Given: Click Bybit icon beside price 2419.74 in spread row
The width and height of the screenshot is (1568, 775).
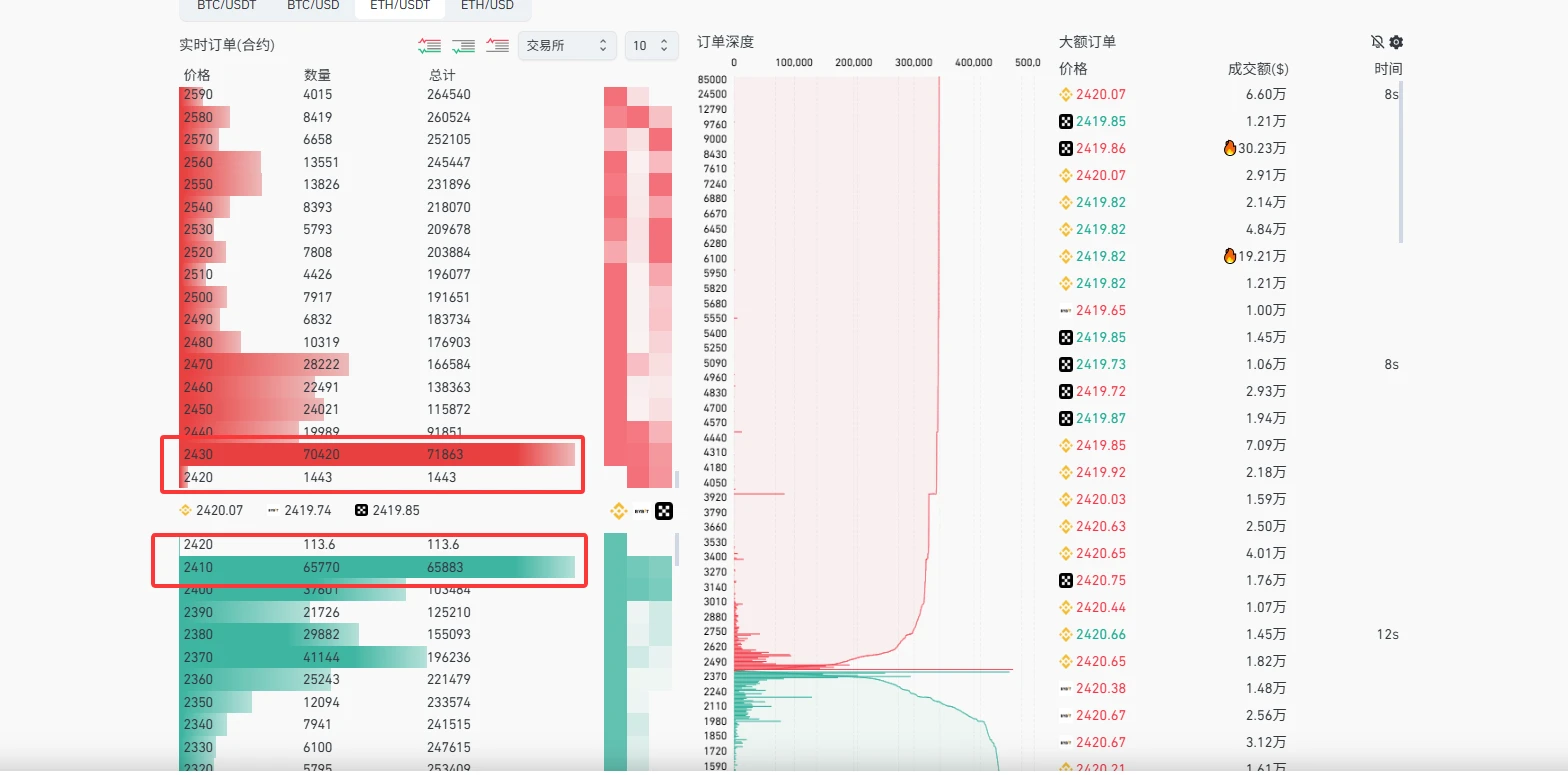Looking at the screenshot, I should point(274,510).
